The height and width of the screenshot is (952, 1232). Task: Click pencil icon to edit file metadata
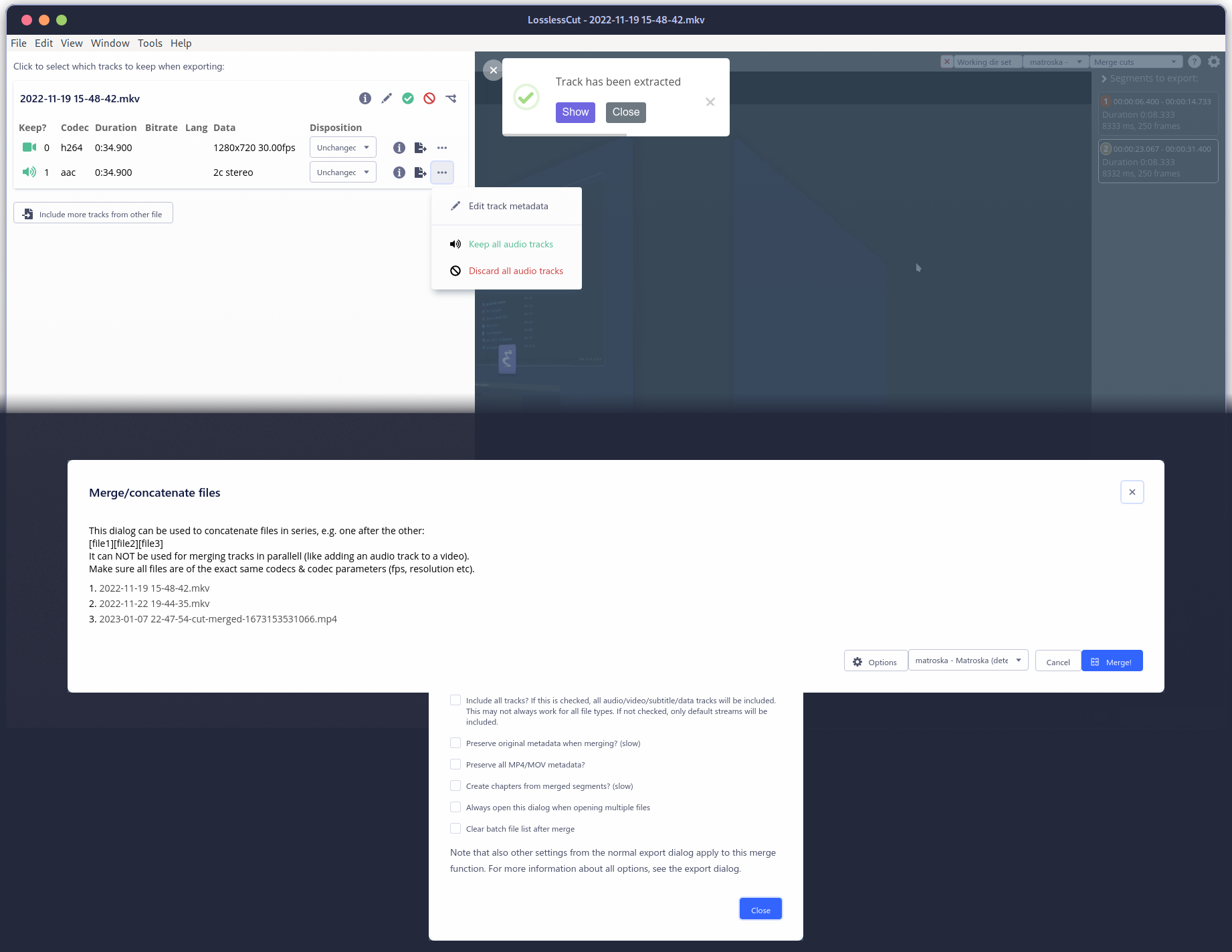click(387, 98)
